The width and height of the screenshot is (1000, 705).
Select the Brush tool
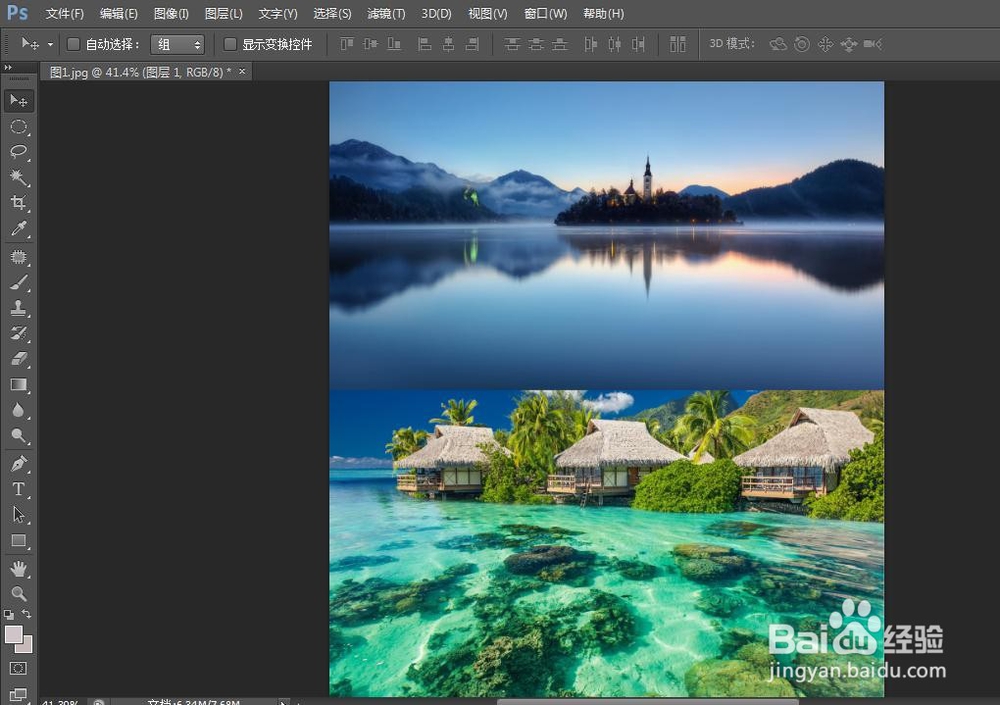click(x=18, y=282)
